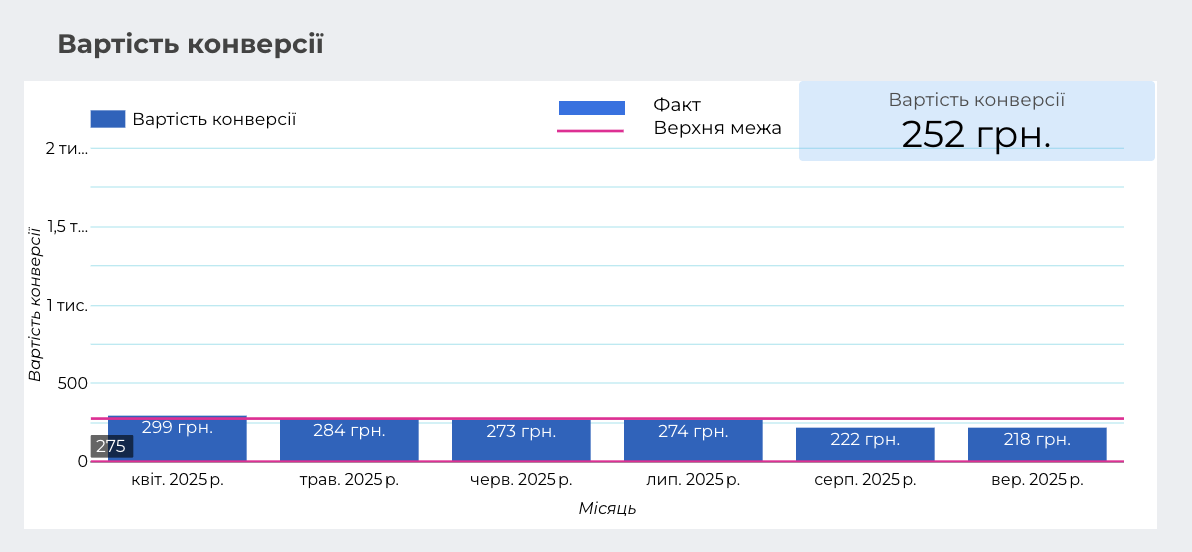Viewport: 1192px width, 552px height.
Task: Click the rotated Вартість конверсії y-axis title
Action: [x=35, y=303]
